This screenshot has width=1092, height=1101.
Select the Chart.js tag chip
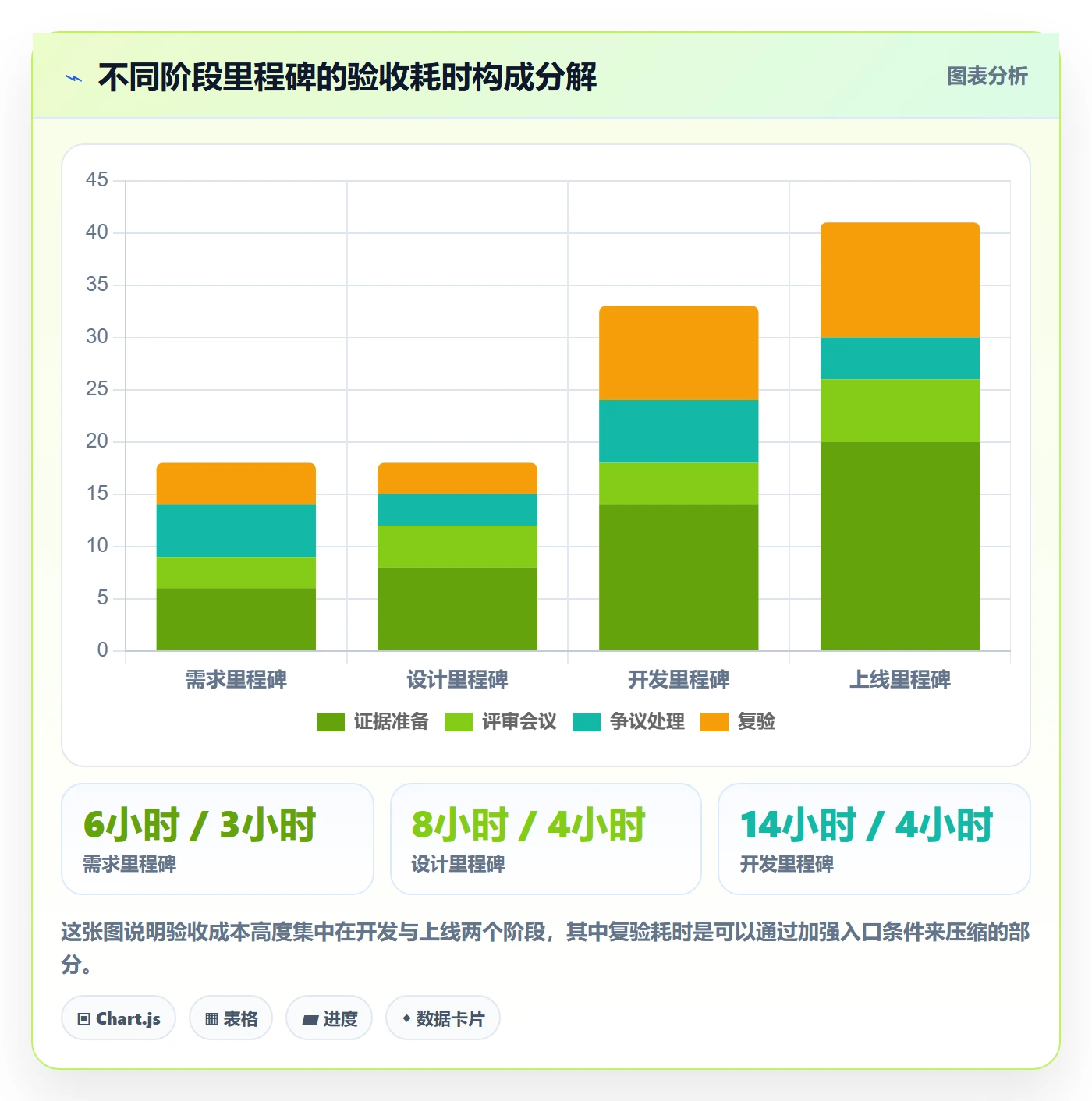click(x=119, y=1018)
